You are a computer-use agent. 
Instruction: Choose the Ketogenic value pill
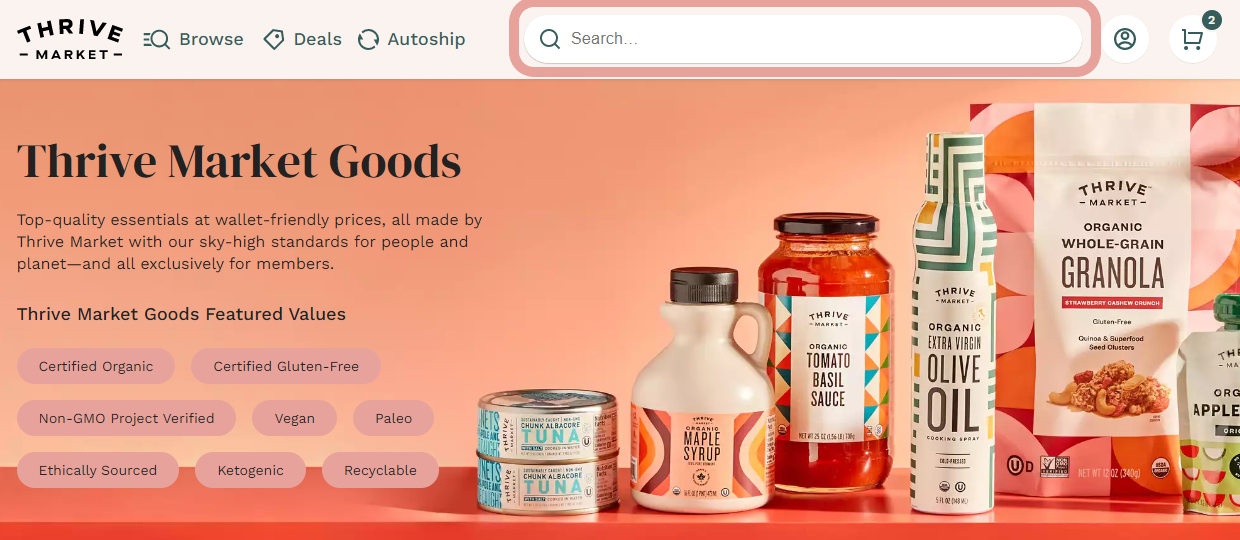point(250,470)
